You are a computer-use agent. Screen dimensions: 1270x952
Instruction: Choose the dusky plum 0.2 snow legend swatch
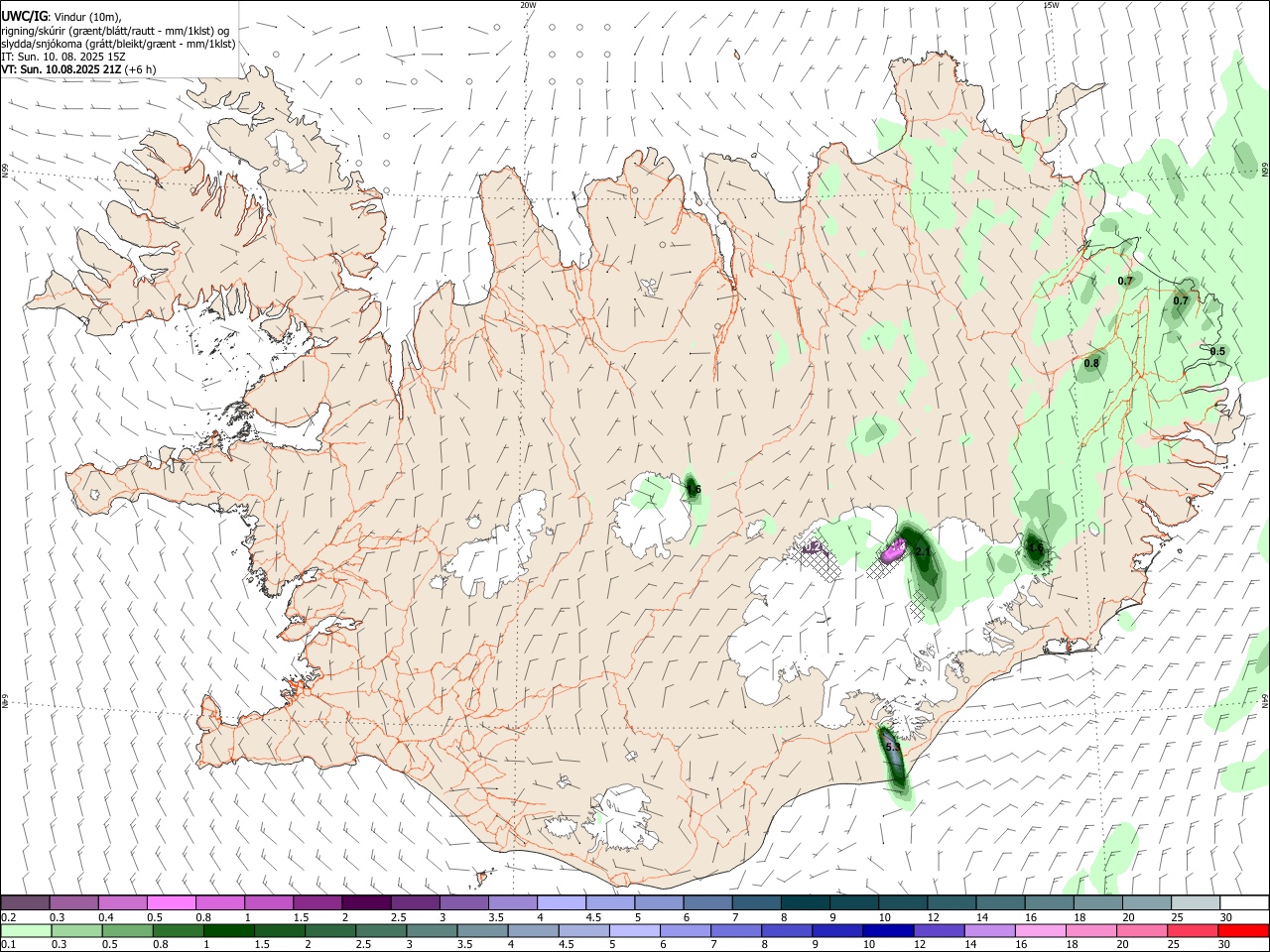(26, 902)
